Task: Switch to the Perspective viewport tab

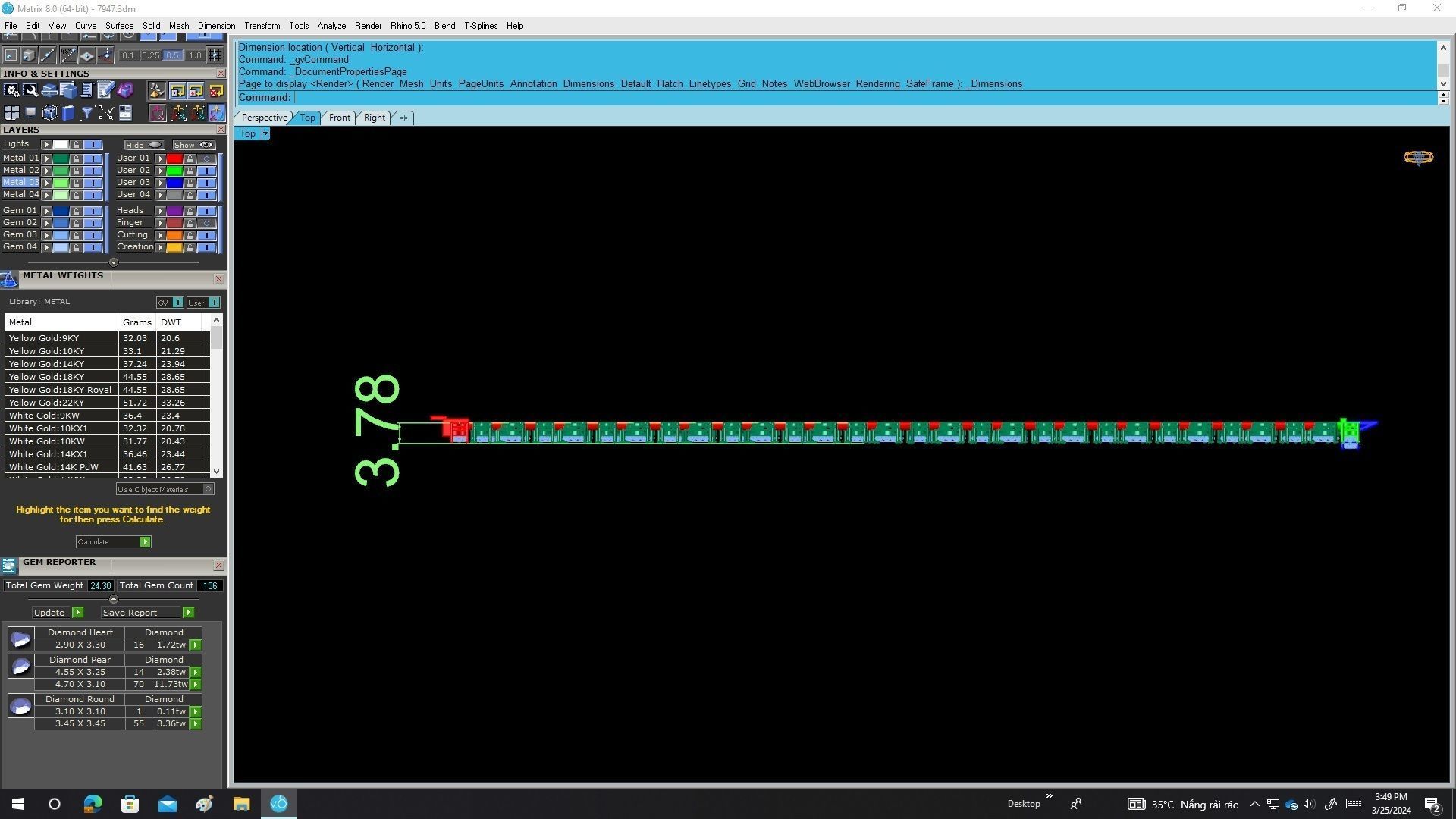Action: point(264,118)
